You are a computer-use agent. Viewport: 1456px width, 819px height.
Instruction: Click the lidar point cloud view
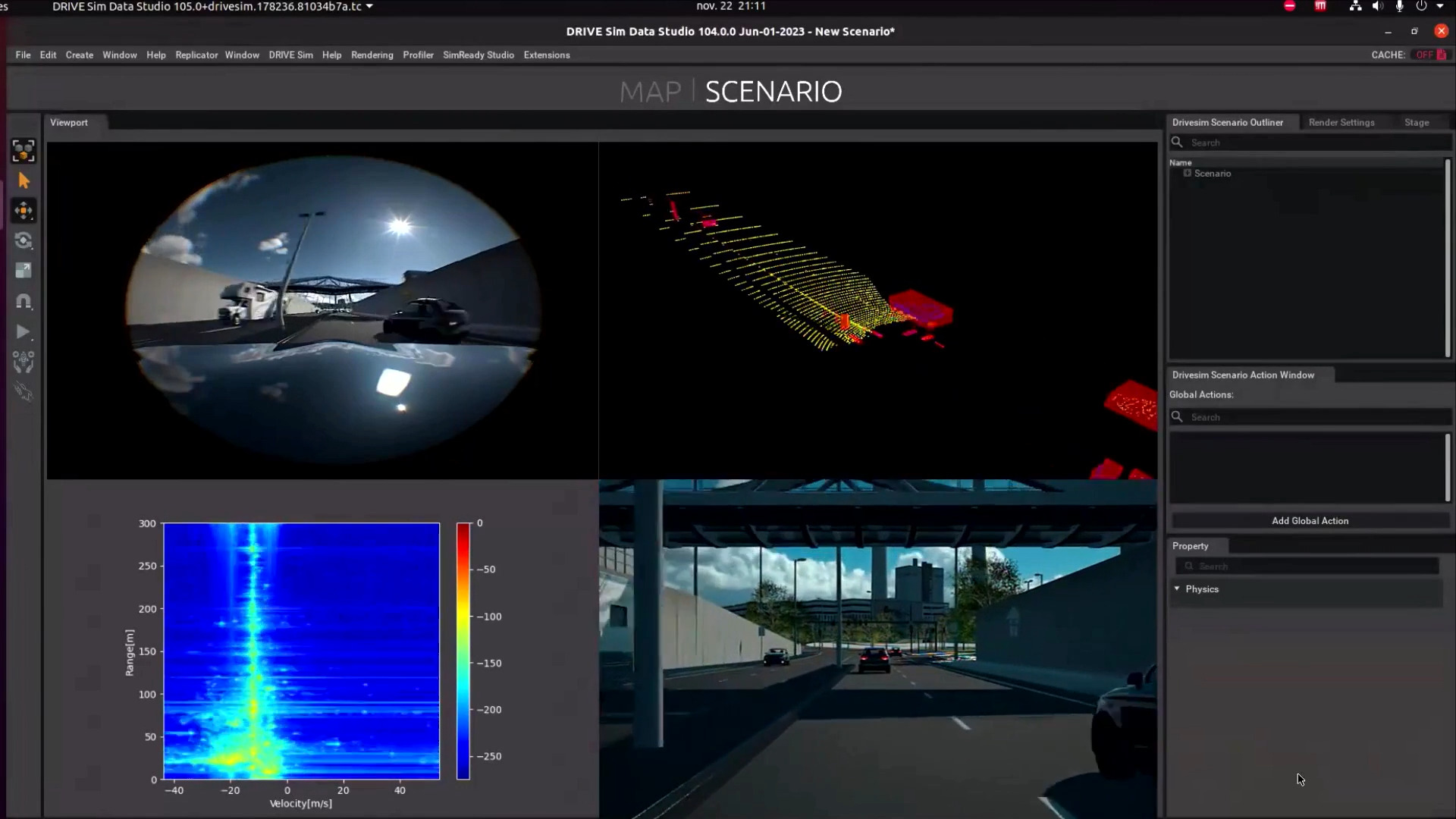click(878, 310)
